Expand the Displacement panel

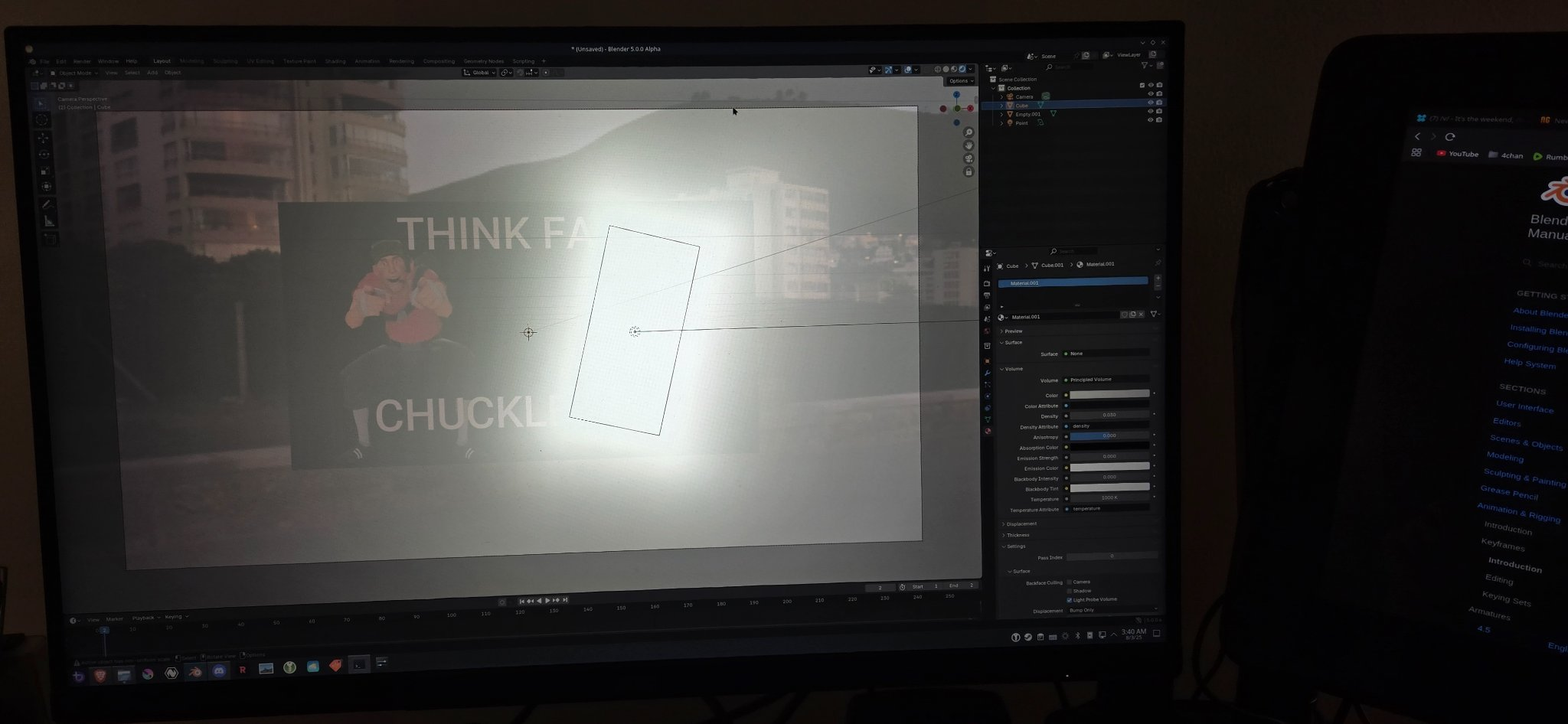(x=1003, y=524)
